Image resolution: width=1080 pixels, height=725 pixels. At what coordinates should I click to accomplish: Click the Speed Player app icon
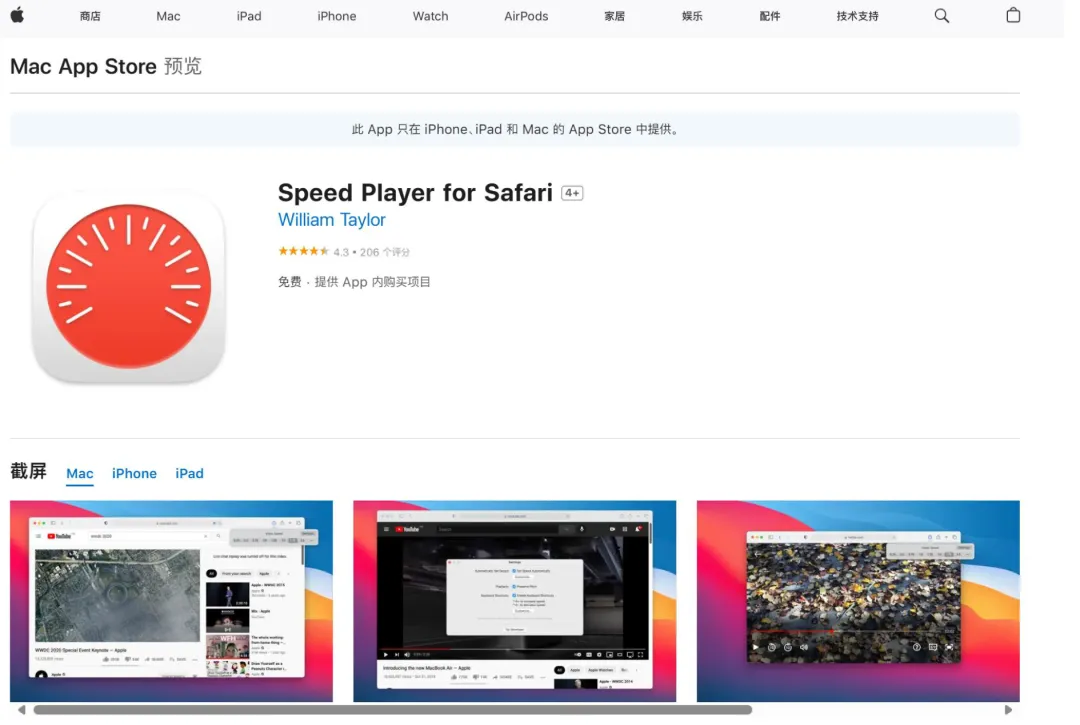click(x=129, y=286)
